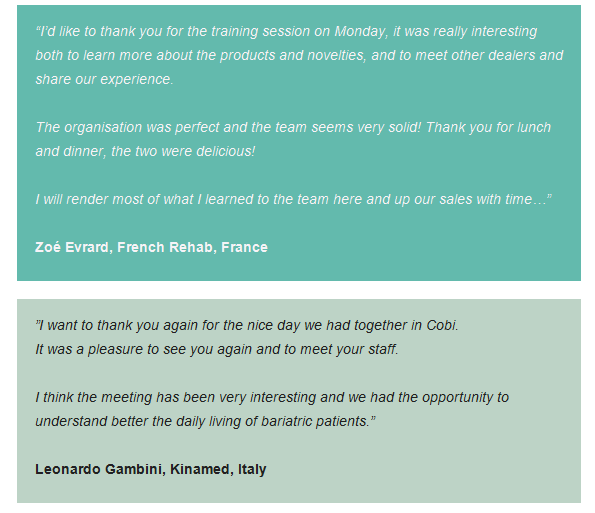Click the line 'share our experience.'
This screenshot has height=513, width=595.
coord(104,79)
